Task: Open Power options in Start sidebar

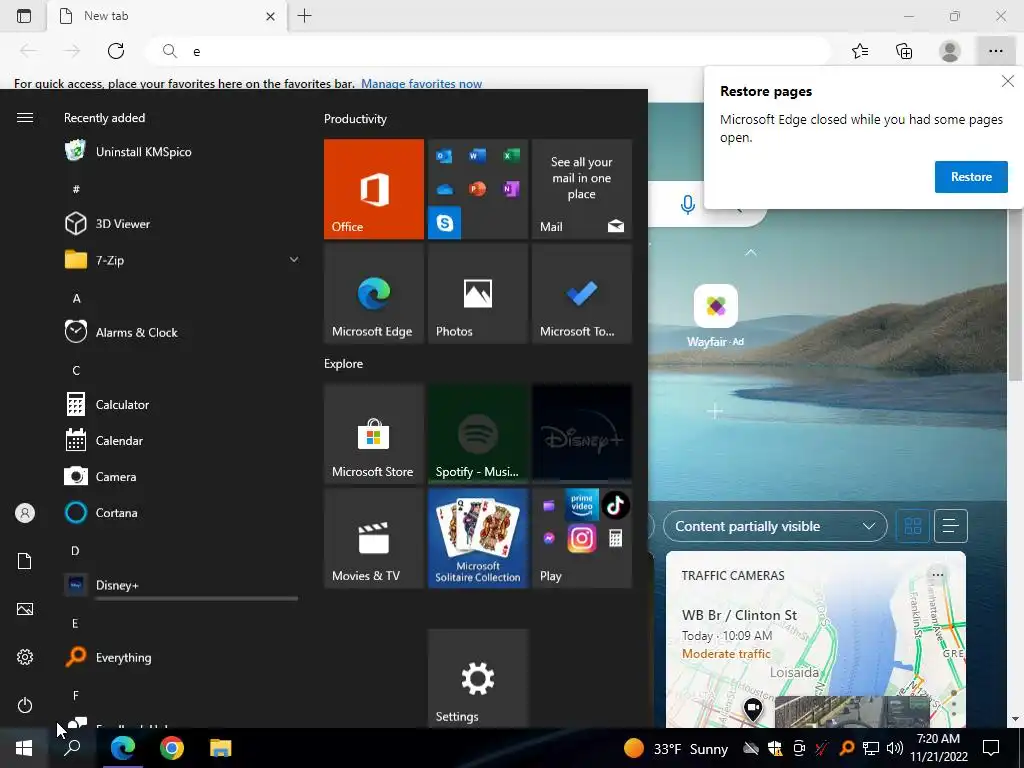Action: [25, 705]
